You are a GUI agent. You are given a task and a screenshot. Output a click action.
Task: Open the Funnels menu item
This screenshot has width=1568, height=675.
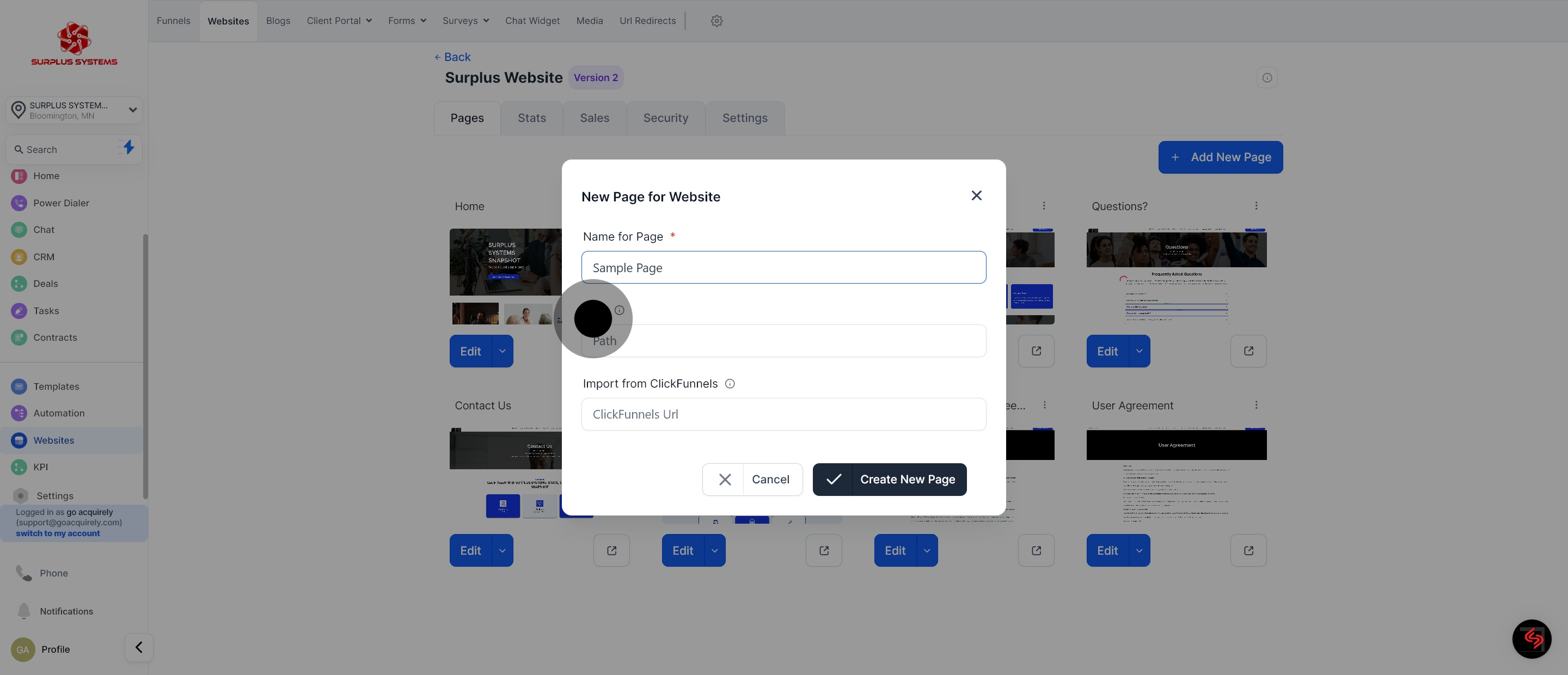pos(174,21)
